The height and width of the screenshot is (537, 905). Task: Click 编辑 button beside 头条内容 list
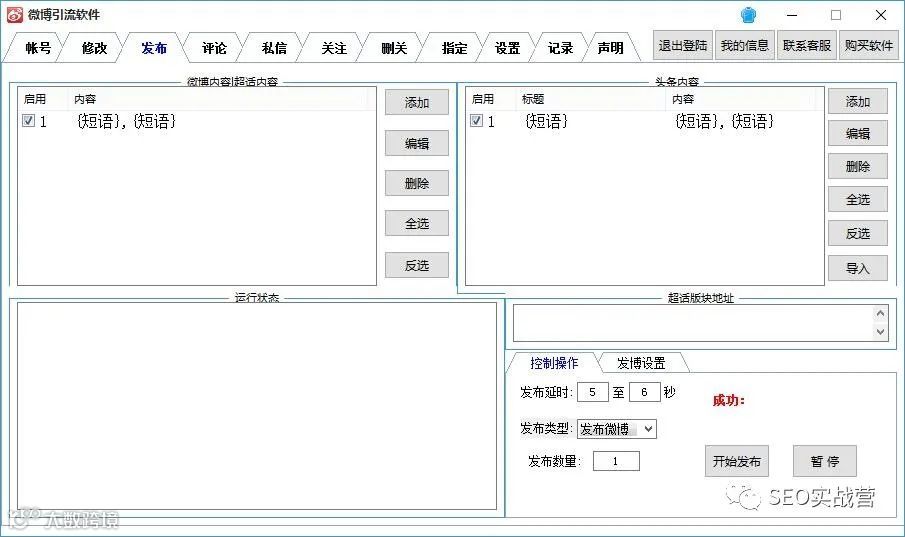click(858, 133)
